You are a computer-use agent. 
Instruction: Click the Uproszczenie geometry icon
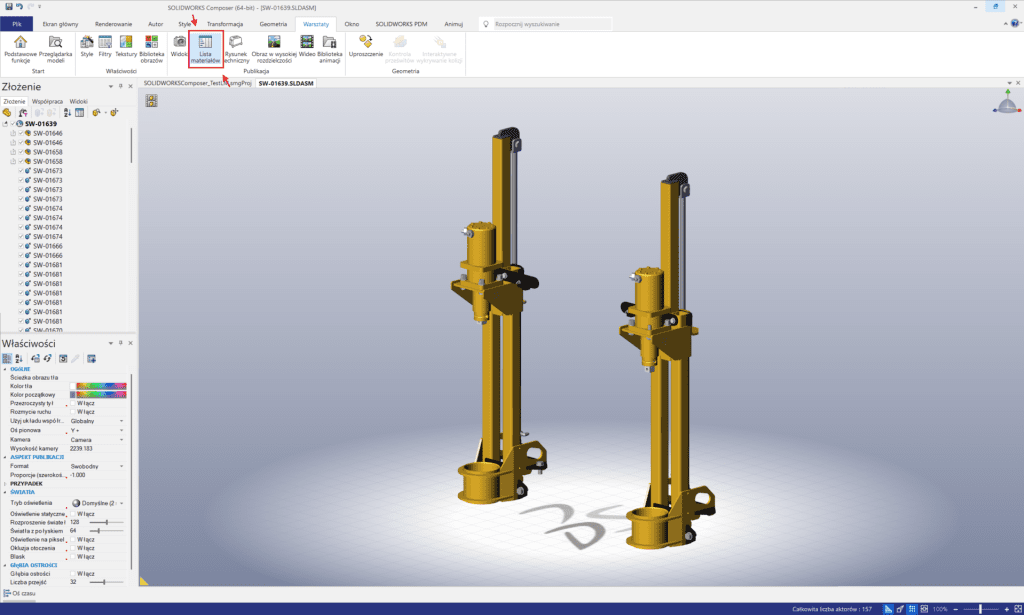click(x=366, y=50)
